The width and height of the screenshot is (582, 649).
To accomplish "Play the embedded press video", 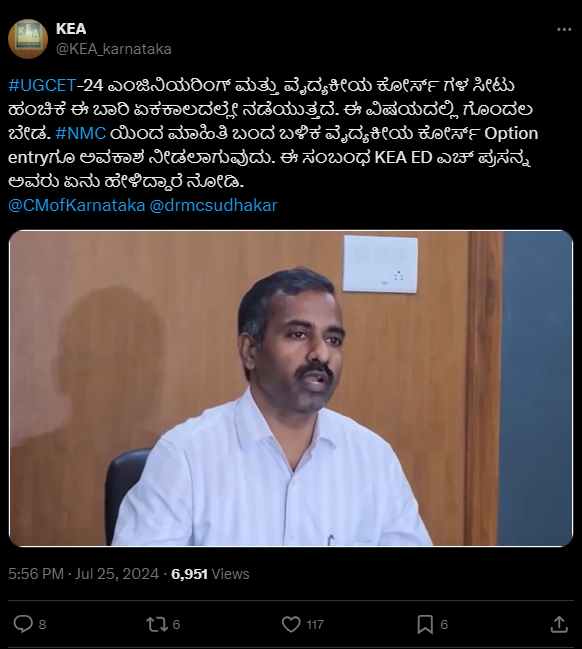I will [291, 388].
